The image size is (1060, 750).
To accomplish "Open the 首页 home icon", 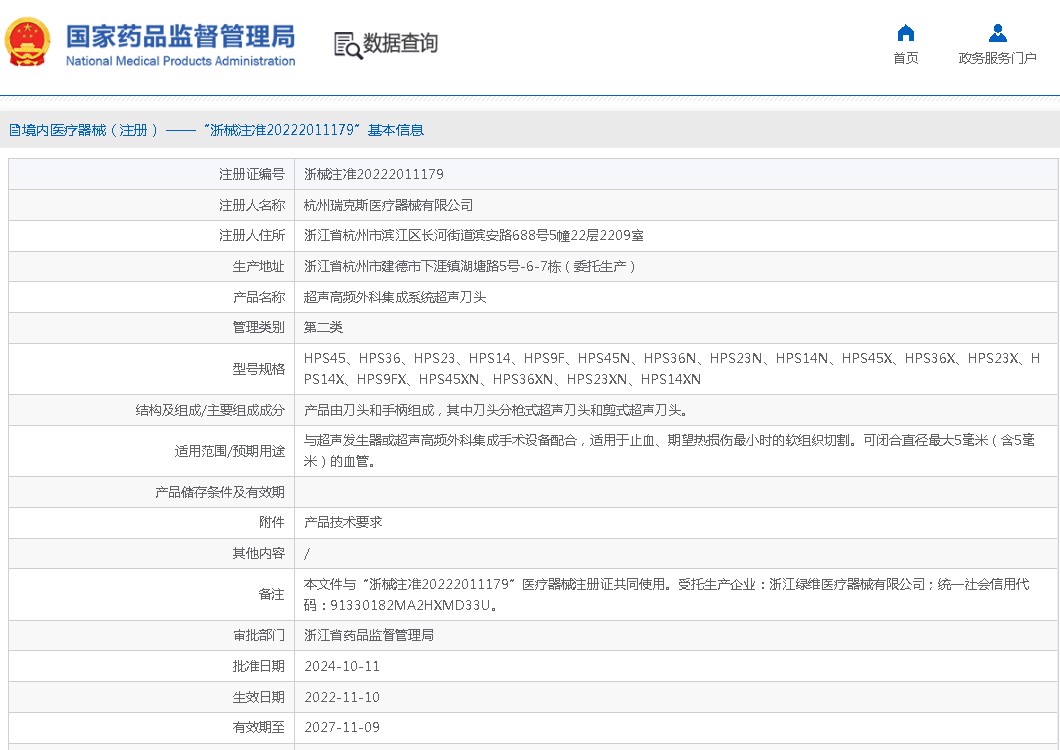I will (906, 32).
